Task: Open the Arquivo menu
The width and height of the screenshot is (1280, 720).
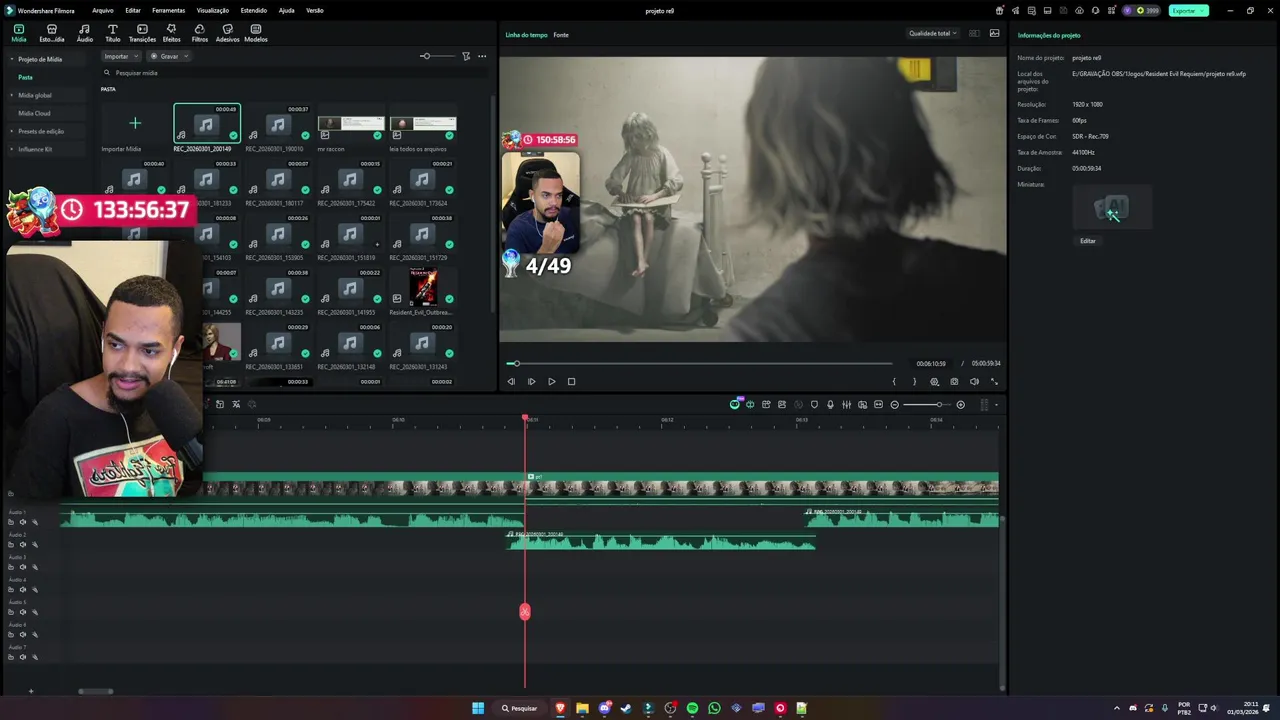Action: tap(102, 11)
